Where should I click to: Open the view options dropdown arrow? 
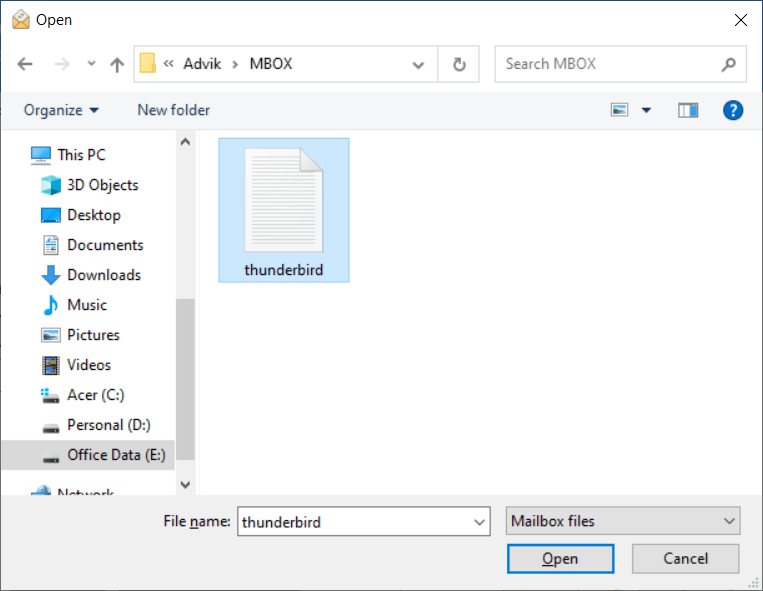pyautogui.click(x=646, y=110)
